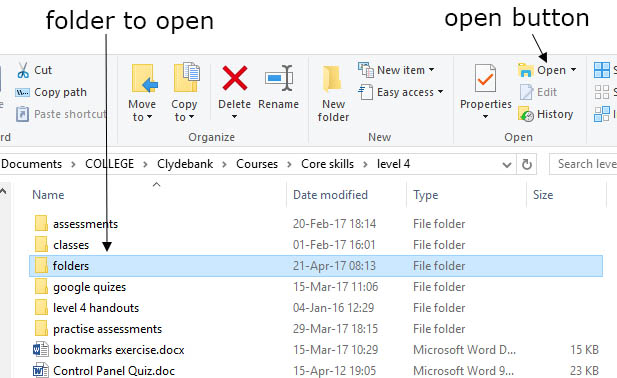Click the greyed Paste shortcut item
Viewport: 617px width, 378px height.
coord(61,114)
